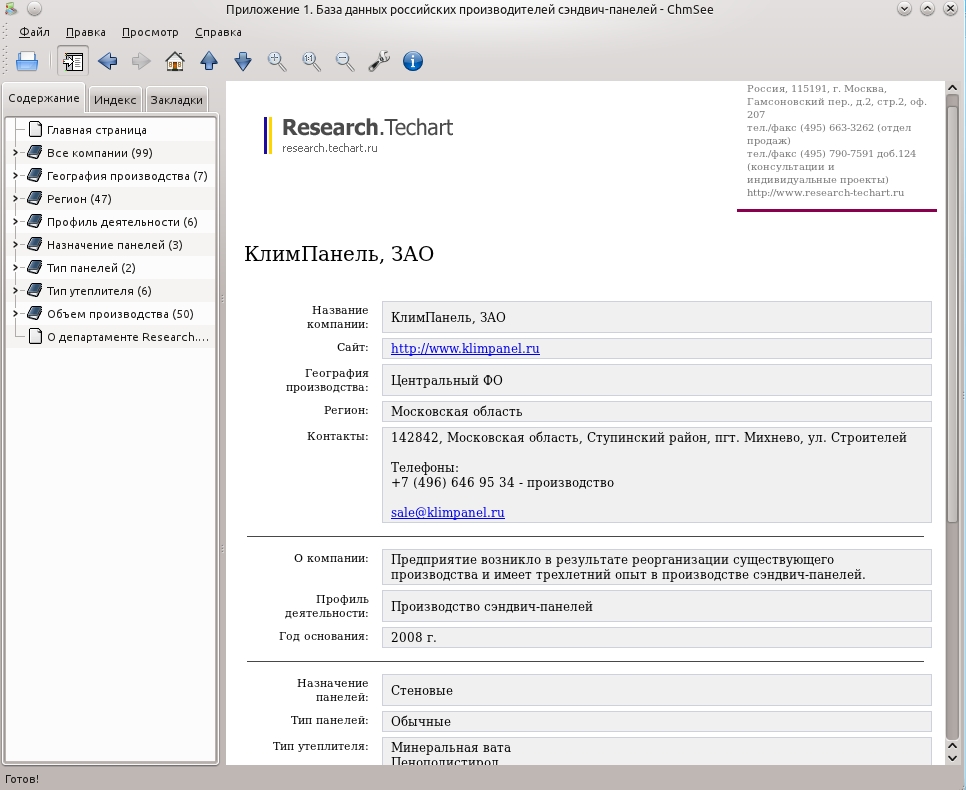Click the http://www.research-techart.ru header text
966x790 pixels.
pyautogui.click(x=825, y=193)
